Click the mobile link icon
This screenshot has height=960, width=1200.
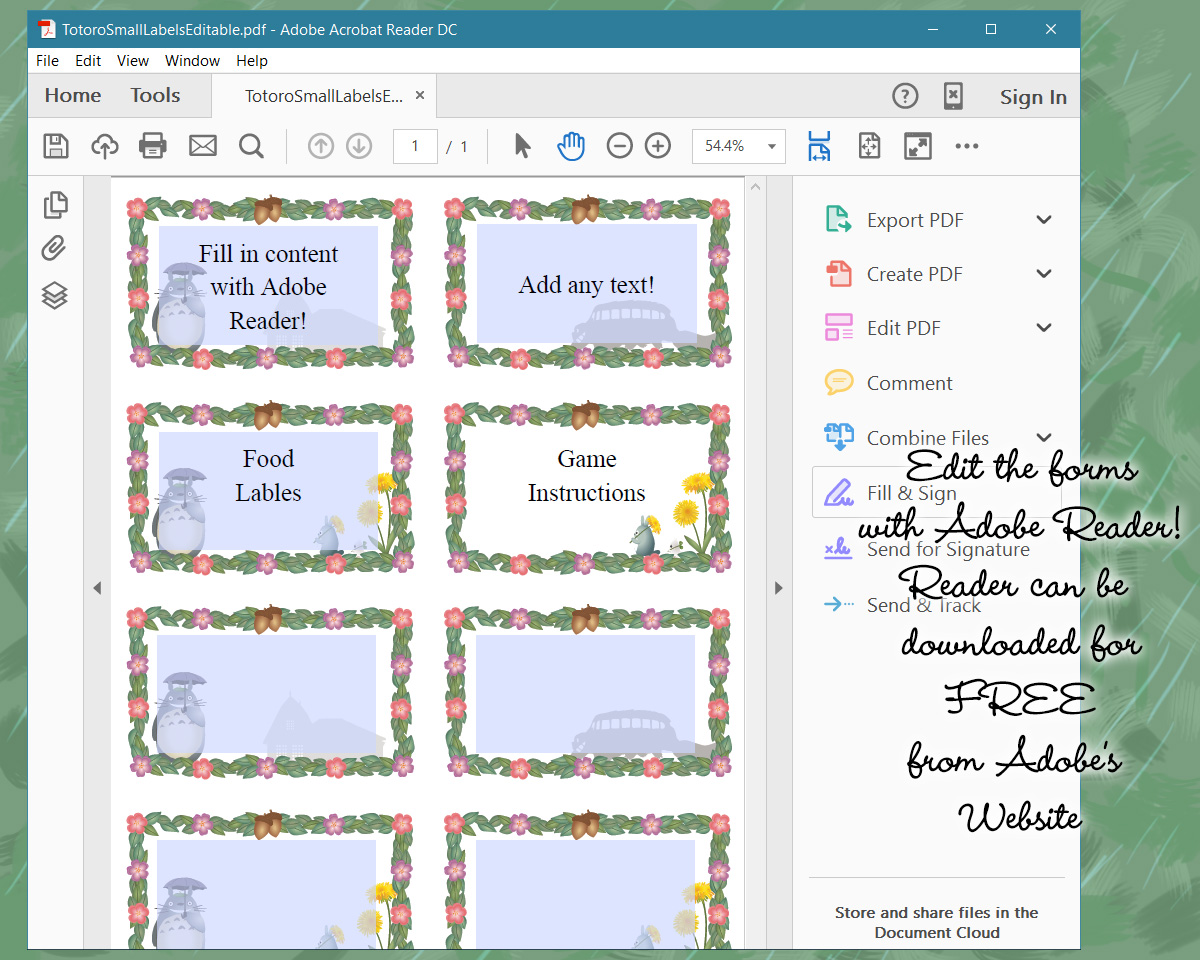pyautogui.click(x=953, y=96)
